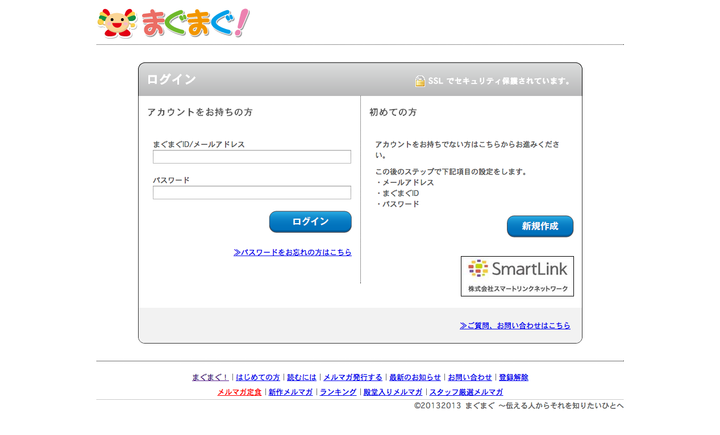Image resolution: width=720 pixels, height=435 pixels.
Task: Click the まぐまぐ! logo in the header
Action: [174, 23]
